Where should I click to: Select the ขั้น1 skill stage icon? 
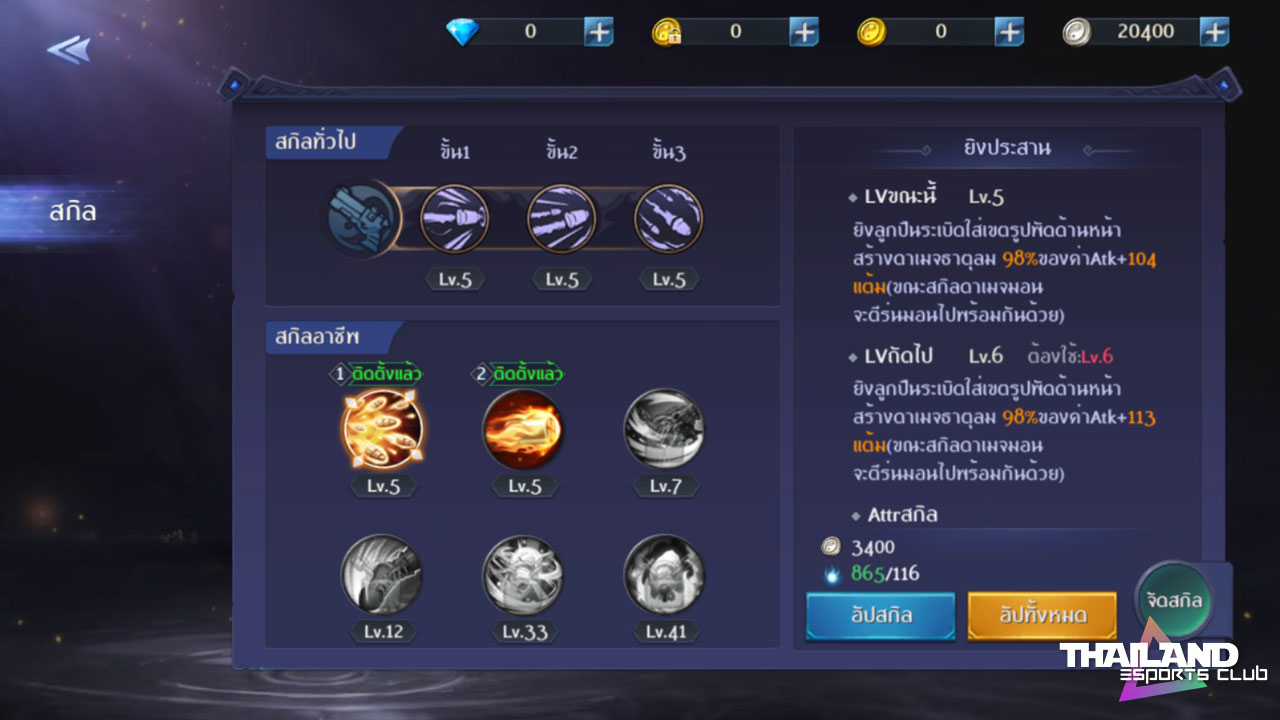tap(455, 219)
